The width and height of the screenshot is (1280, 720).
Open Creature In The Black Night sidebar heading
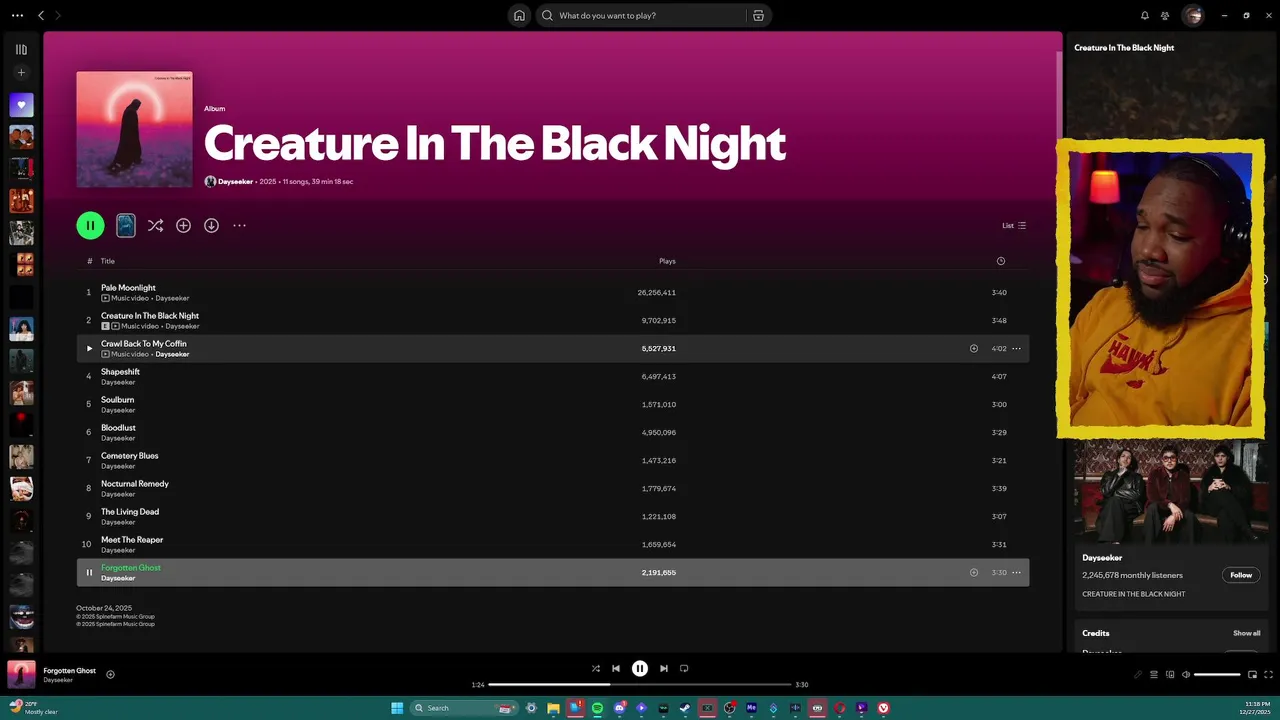[1124, 47]
